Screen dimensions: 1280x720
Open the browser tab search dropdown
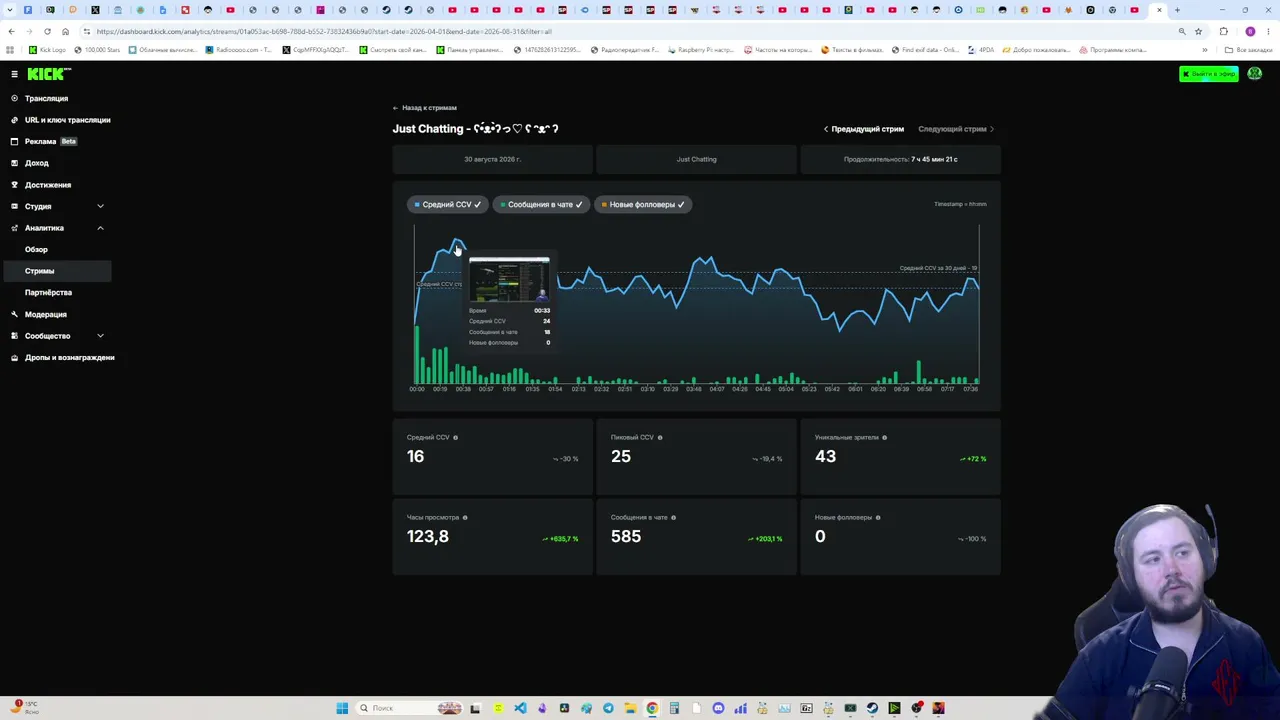[x=10, y=10]
